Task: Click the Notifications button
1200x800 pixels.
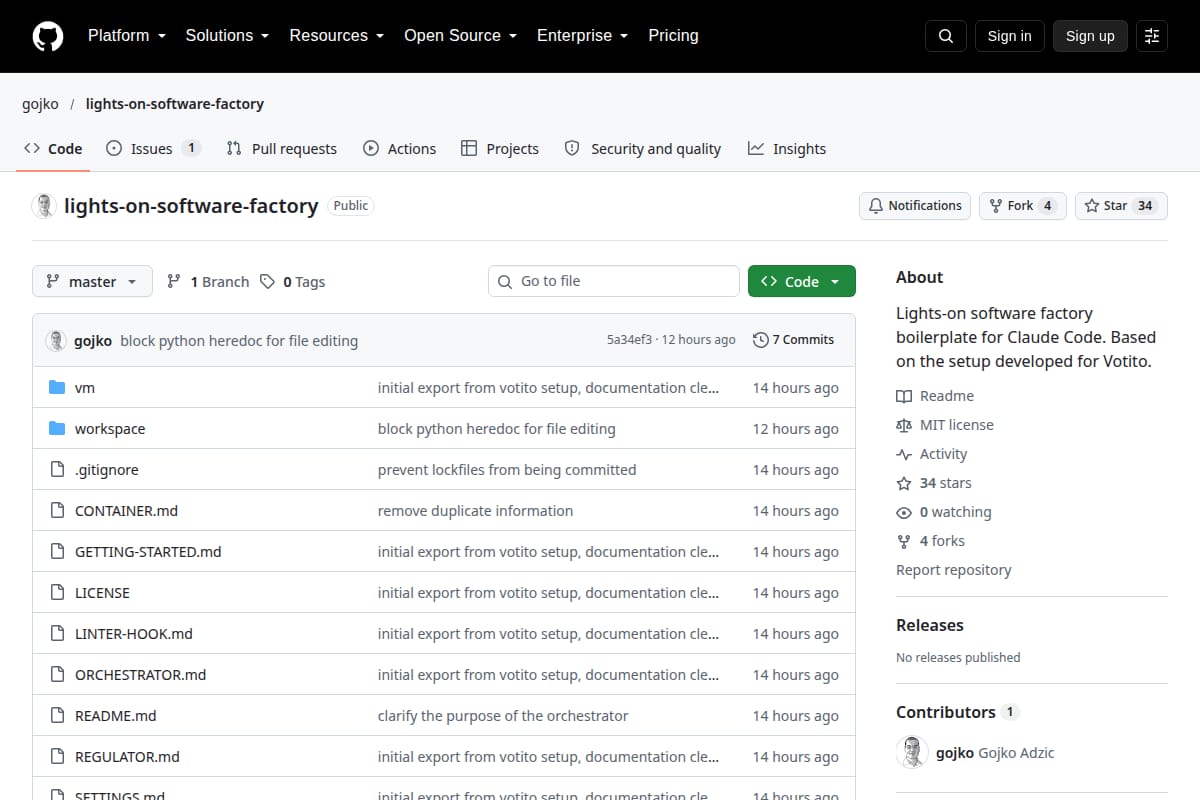Action: tap(915, 206)
